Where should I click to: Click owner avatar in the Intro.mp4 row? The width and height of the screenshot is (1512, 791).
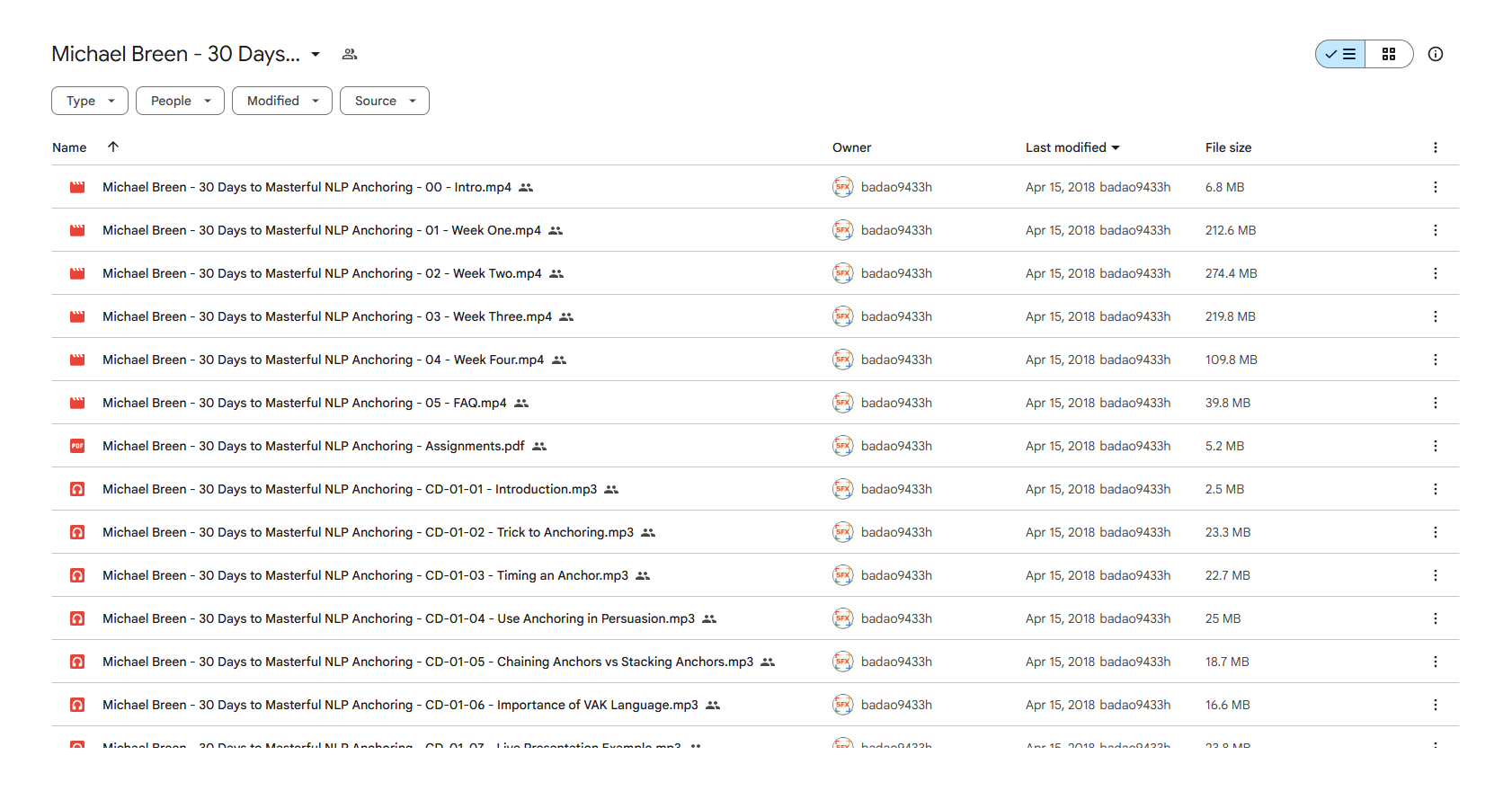[x=842, y=187]
